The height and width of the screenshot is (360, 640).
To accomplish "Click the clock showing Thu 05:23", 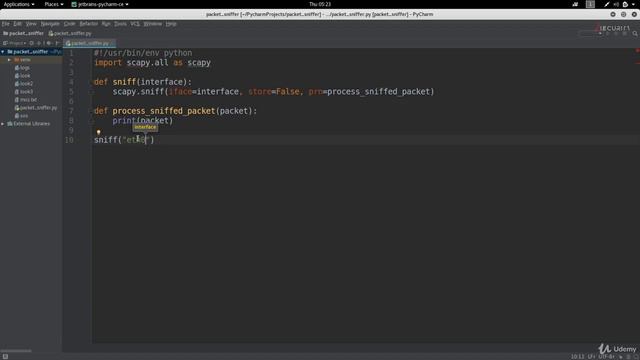I will tap(320, 4).
